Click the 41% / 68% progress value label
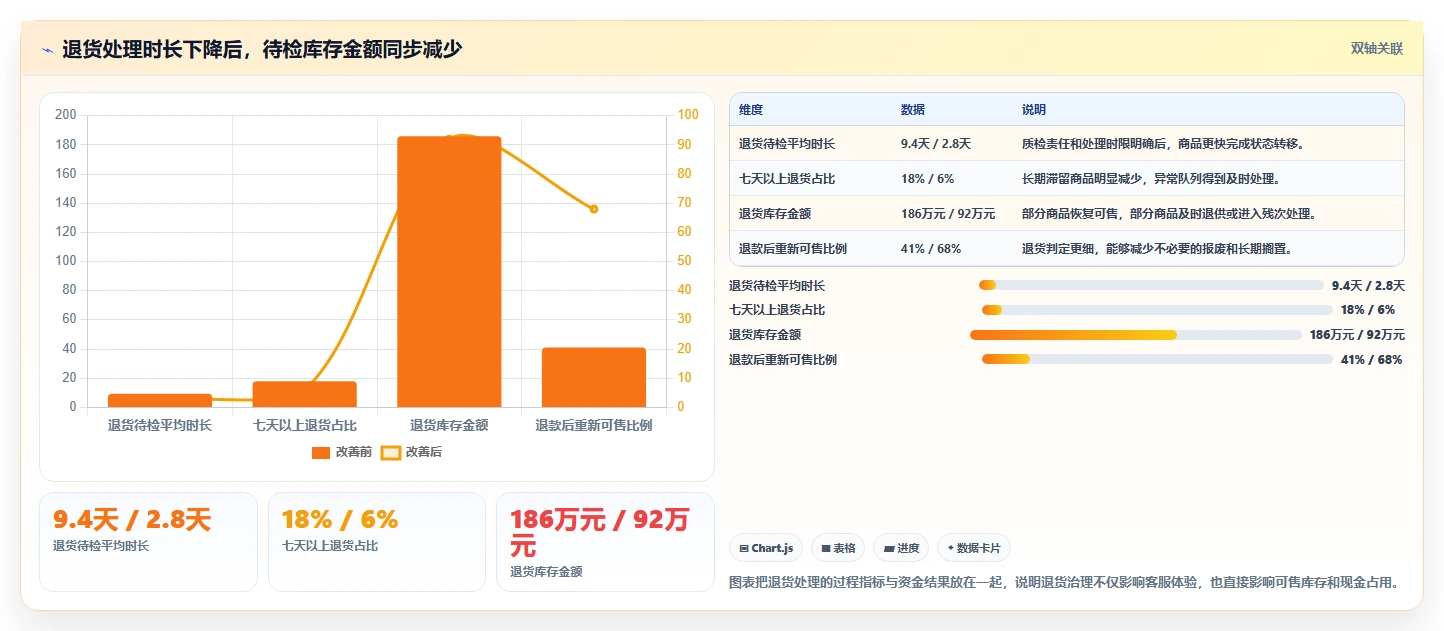Viewport: 1444px width, 631px height. [1371, 360]
